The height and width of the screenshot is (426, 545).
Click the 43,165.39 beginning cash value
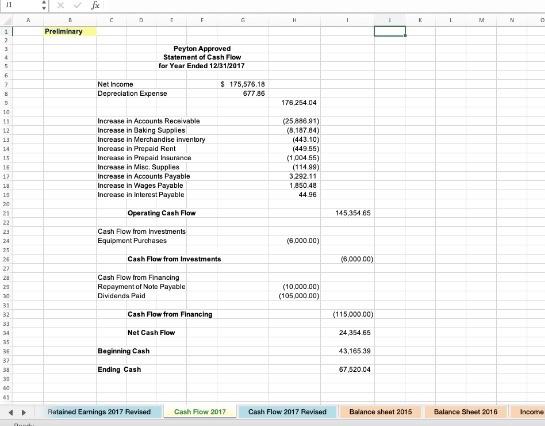[355, 351]
